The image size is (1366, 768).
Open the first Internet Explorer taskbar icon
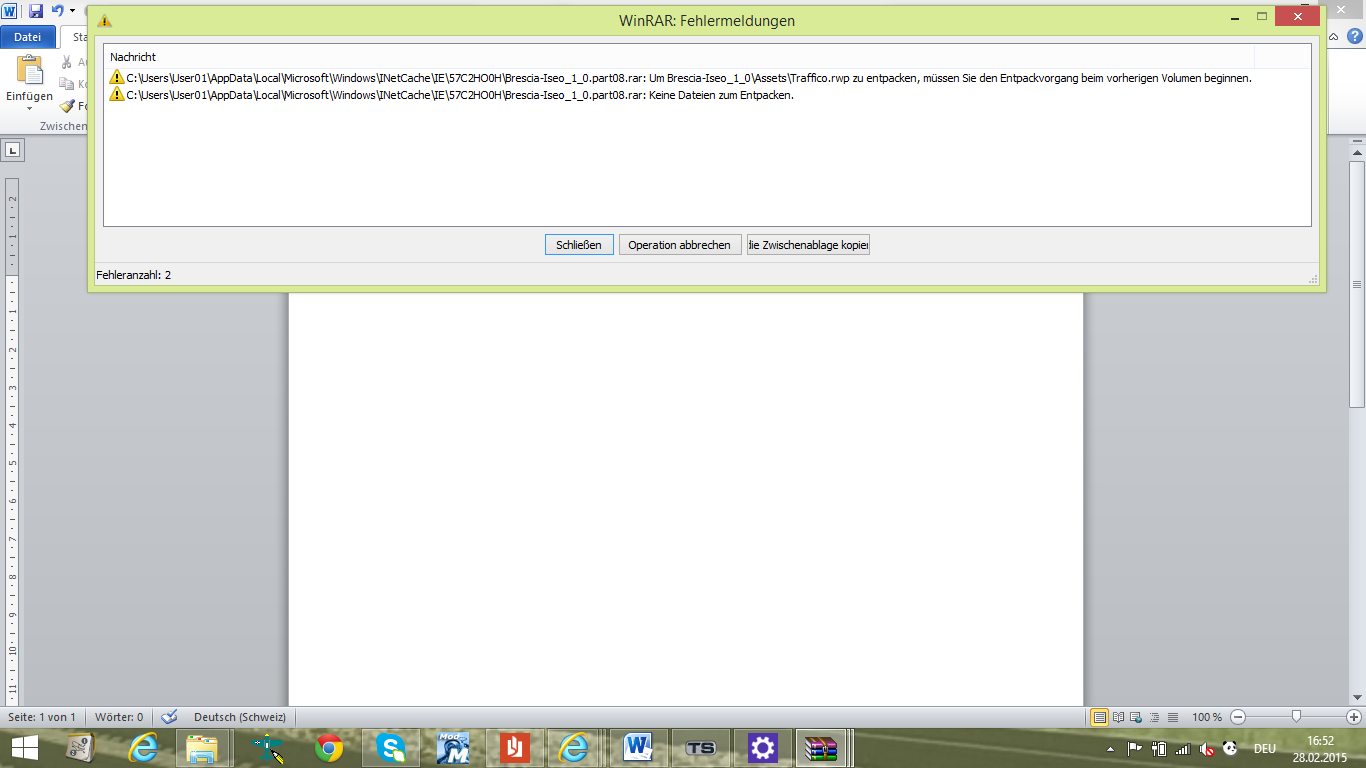point(145,748)
